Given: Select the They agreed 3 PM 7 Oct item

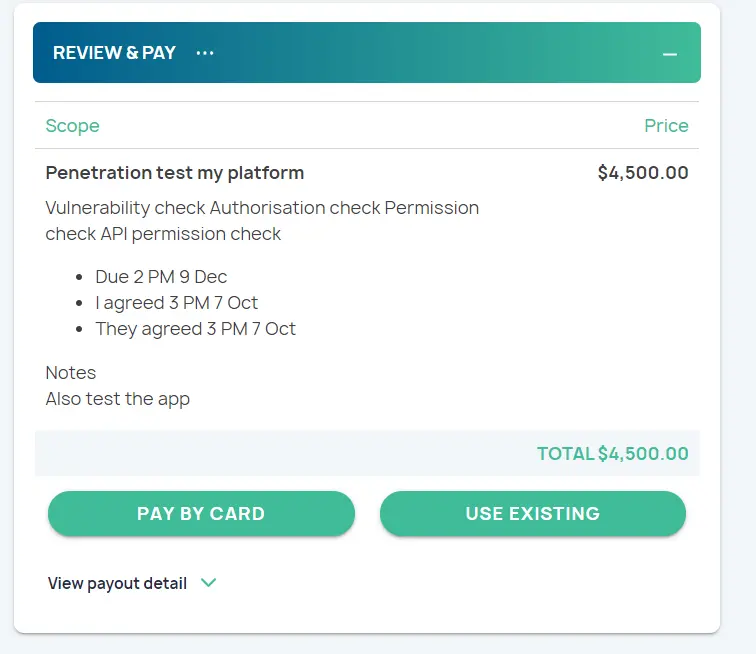Looking at the screenshot, I should [x=195, y=329].
